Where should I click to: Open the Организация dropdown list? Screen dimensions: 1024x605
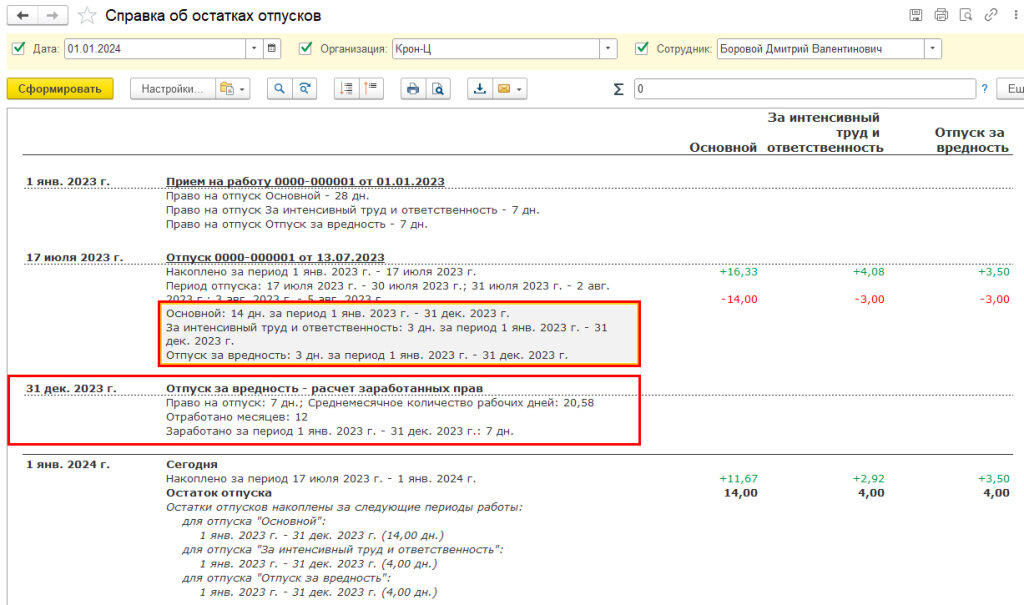click(x=608, y=48)
